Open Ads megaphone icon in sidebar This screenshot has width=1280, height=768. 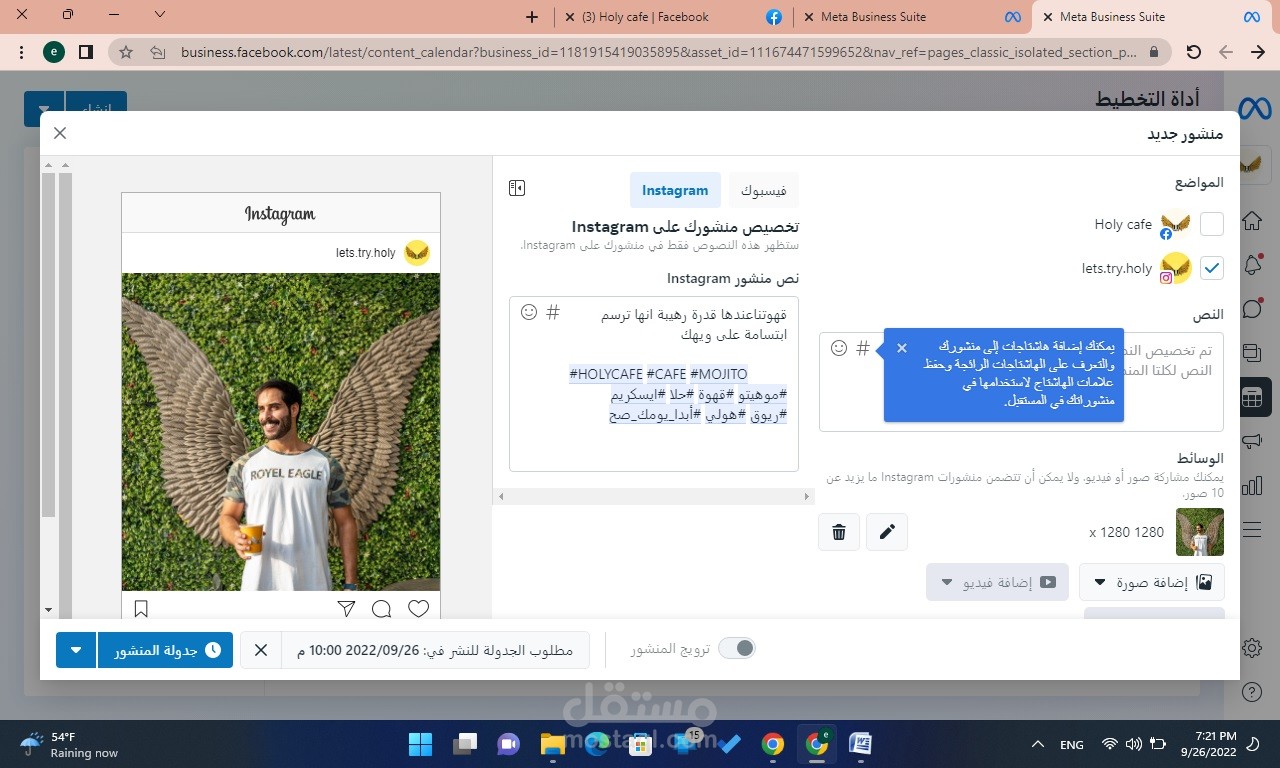pos(1251,441)
